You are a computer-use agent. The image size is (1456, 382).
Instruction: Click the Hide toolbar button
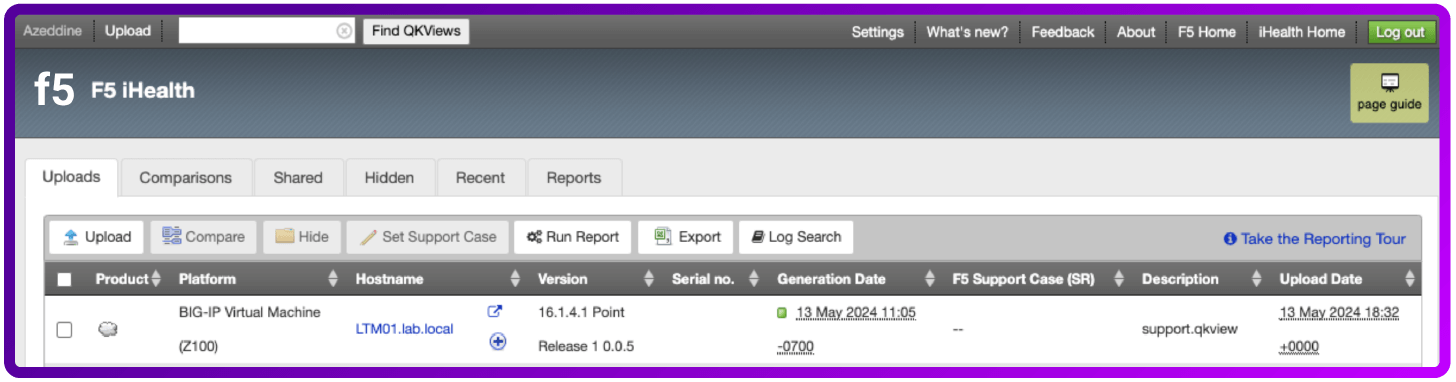coord(301,237)
